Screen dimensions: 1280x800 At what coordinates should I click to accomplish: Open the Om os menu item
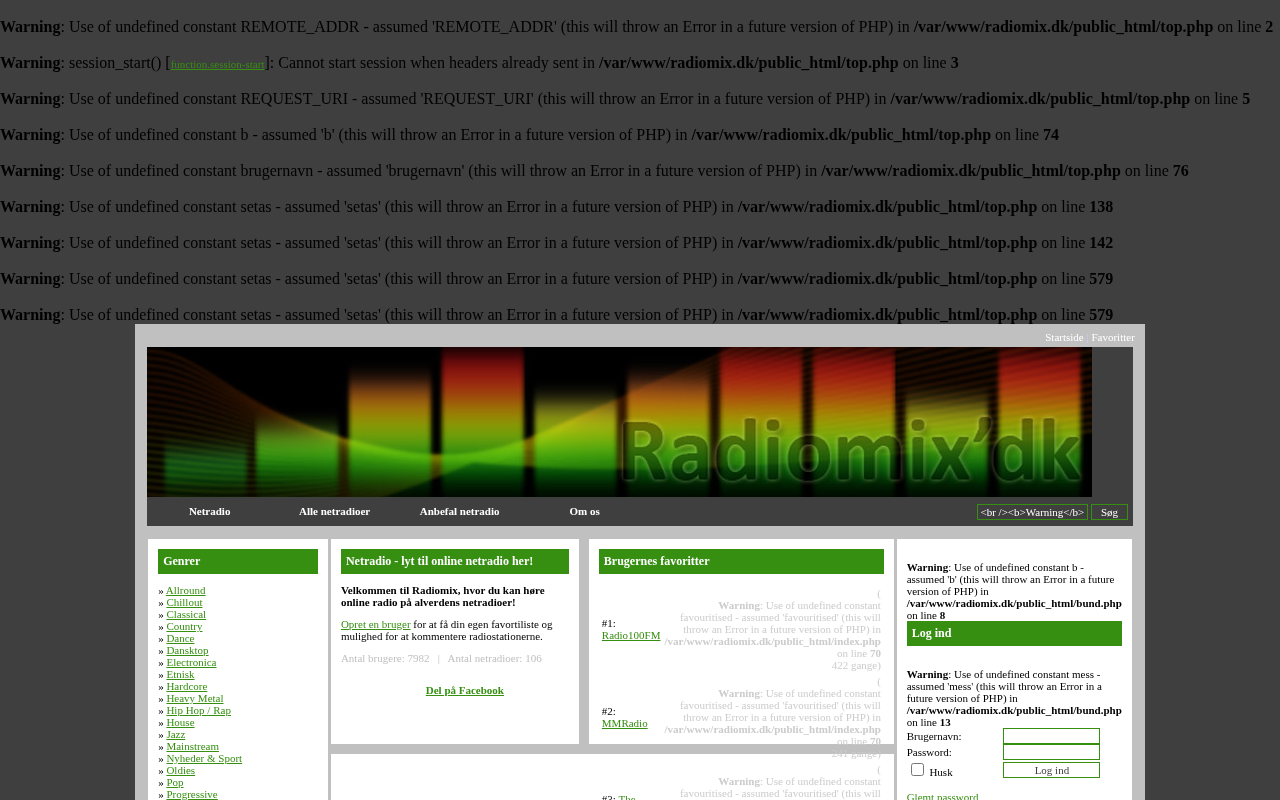click(584, 512)
